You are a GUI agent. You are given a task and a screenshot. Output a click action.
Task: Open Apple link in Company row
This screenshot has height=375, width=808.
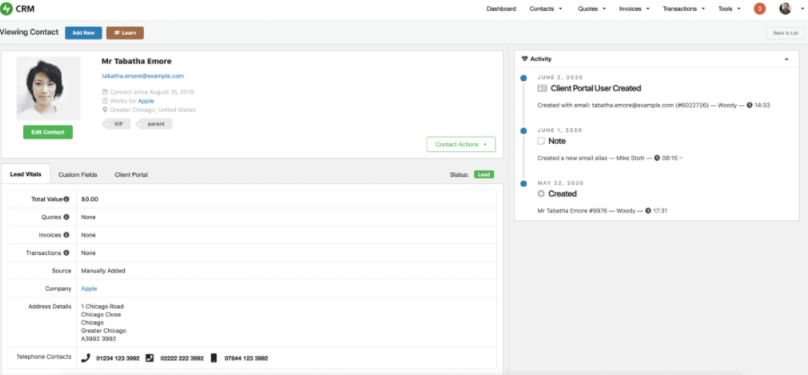pos(89,289)
